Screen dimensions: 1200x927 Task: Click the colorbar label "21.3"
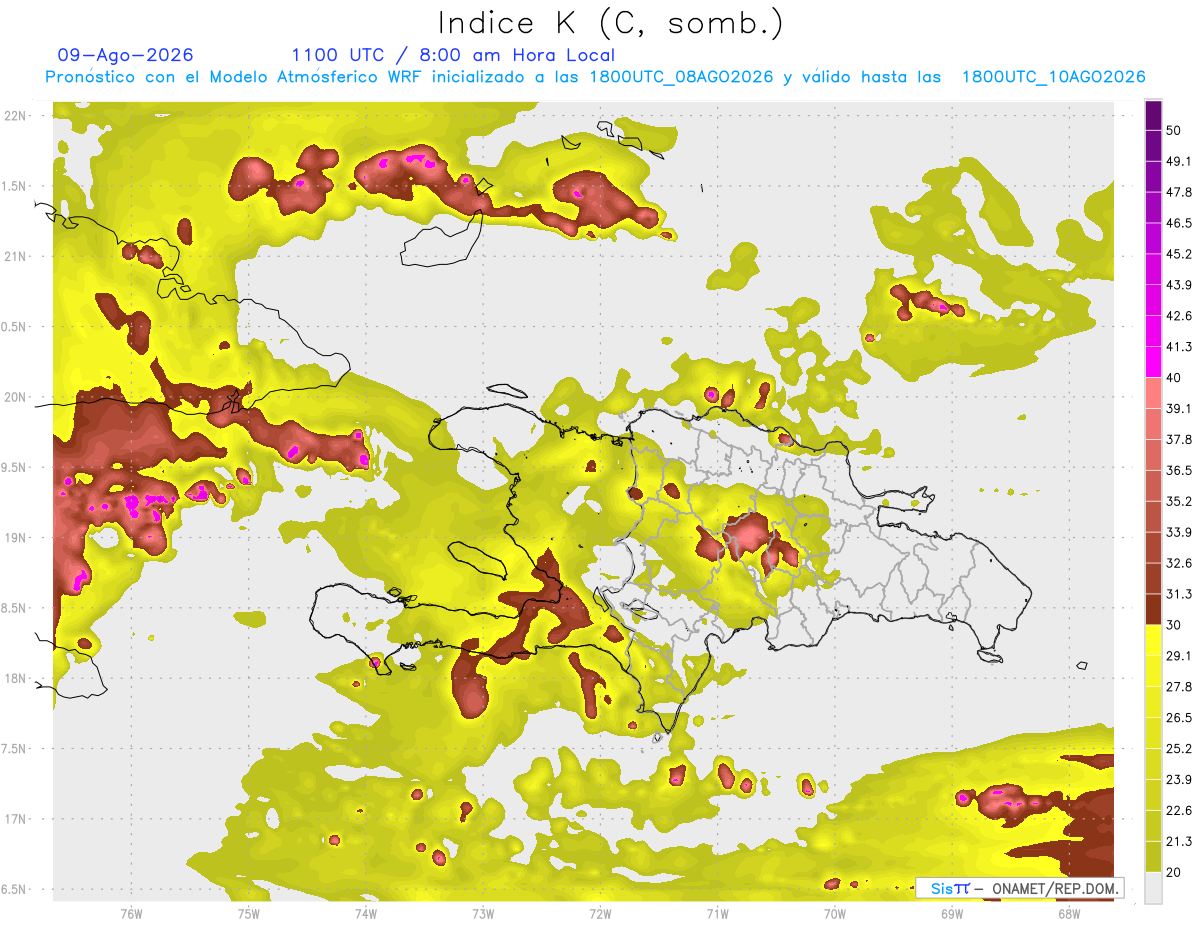click(1179, 842)
